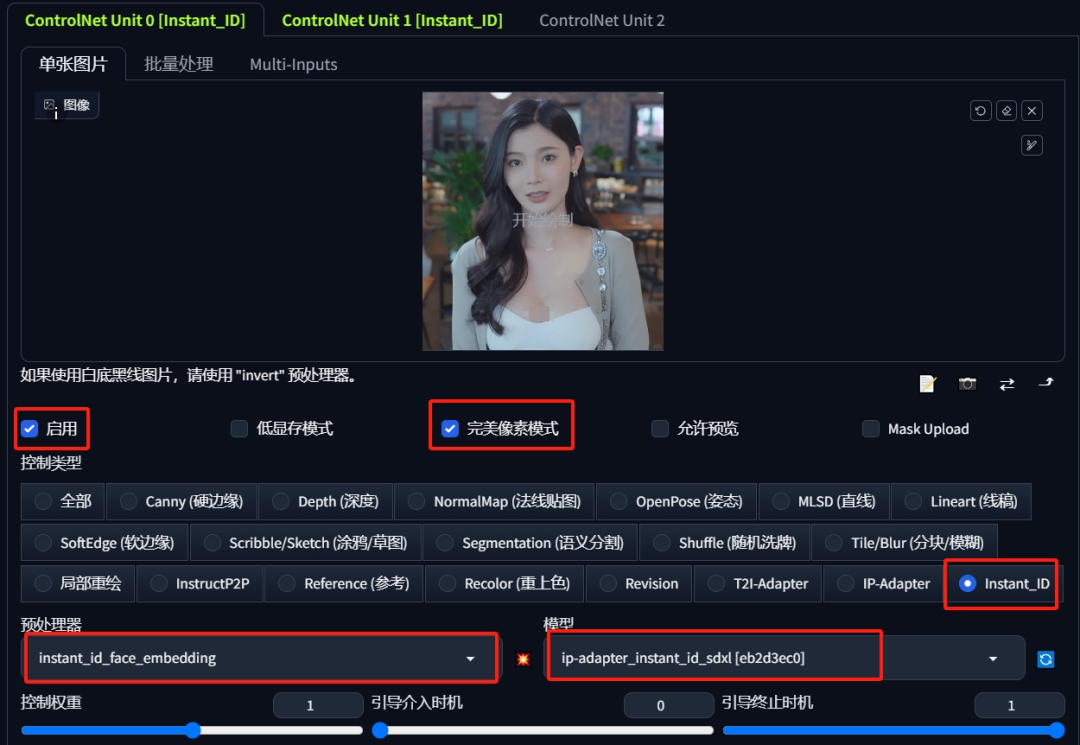Expand model list with its arrow
1080x745 pixels.
click(993, 659)
